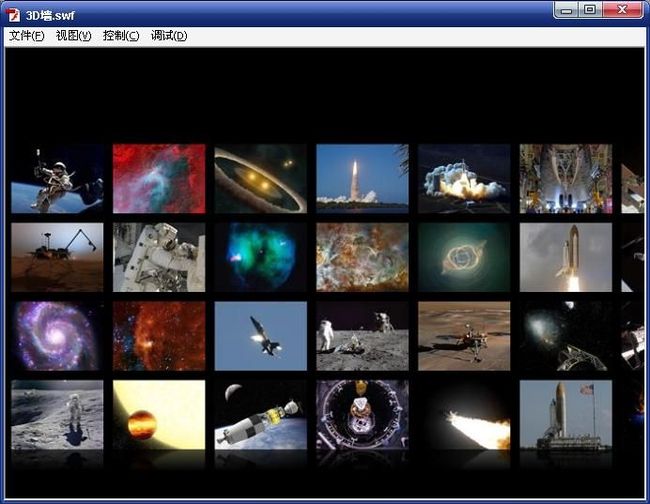
Task: Select the green-blue glowing nebula thumbnail
Action: (261, 257)
